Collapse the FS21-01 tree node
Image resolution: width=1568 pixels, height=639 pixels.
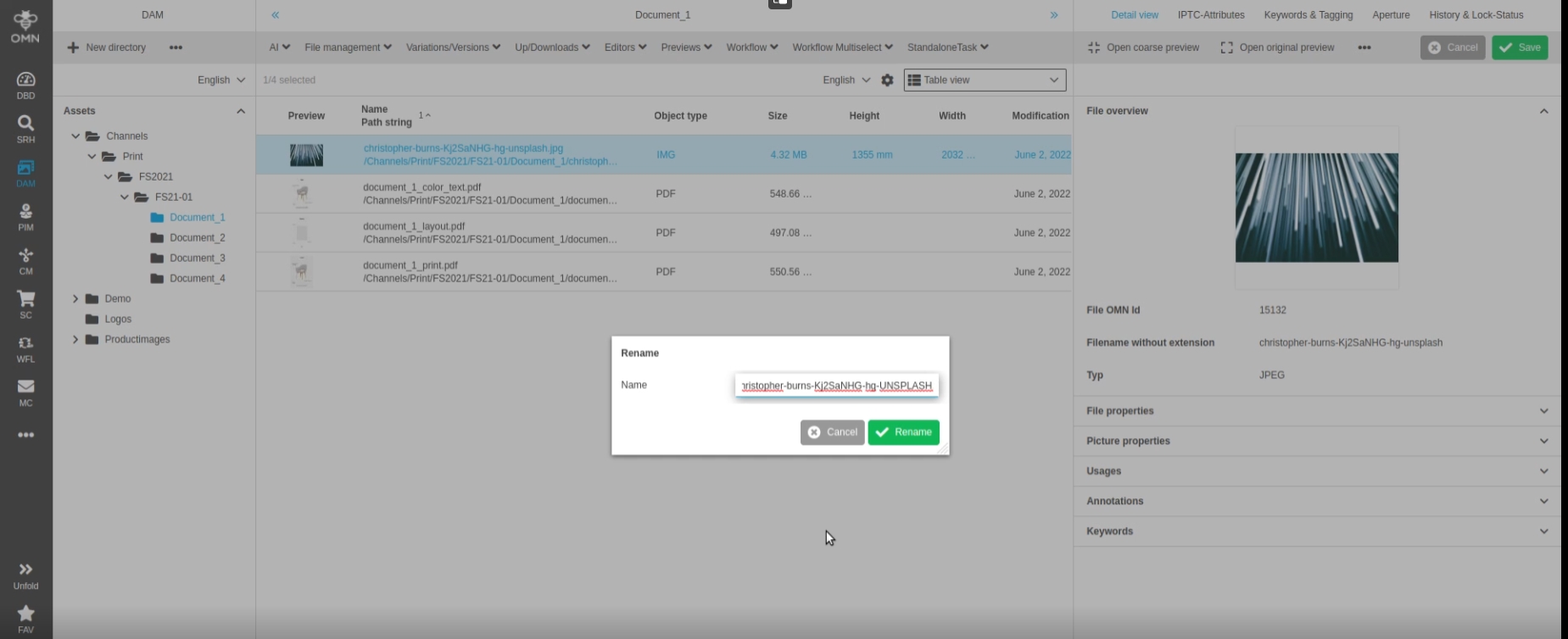(125, 197)
